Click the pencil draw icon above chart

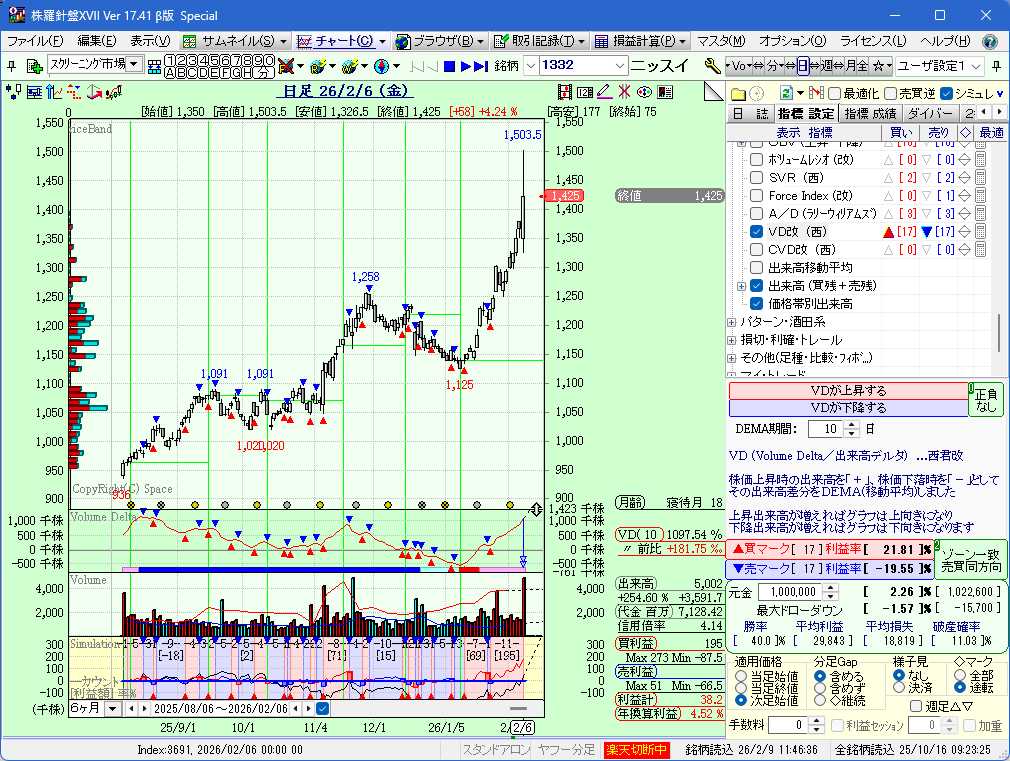point(604,92)
